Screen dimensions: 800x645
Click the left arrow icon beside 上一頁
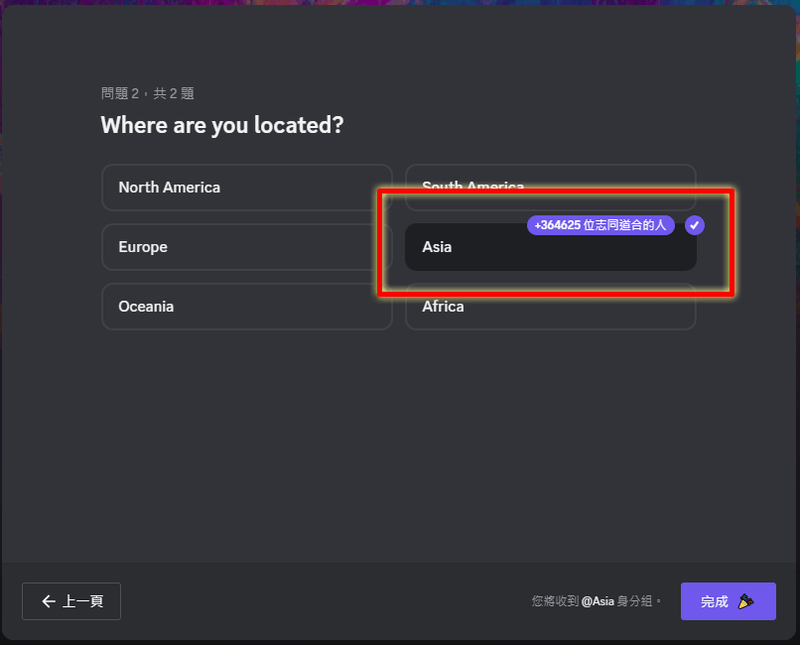(48, 602)
